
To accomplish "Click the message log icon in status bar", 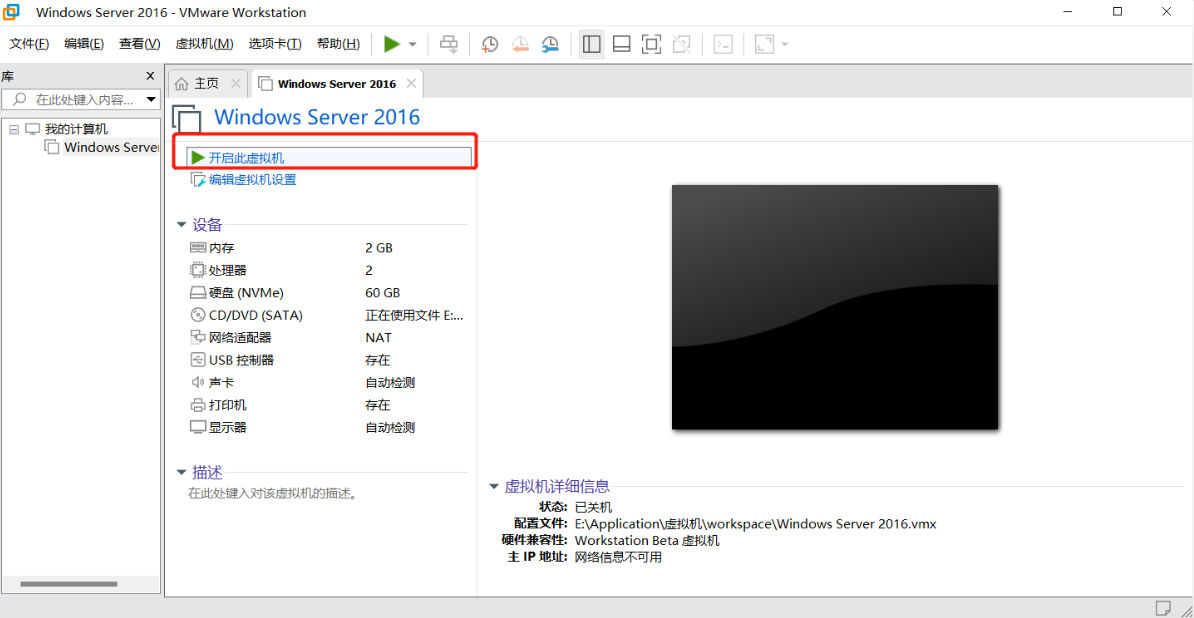I will (x=1163, y=607).
